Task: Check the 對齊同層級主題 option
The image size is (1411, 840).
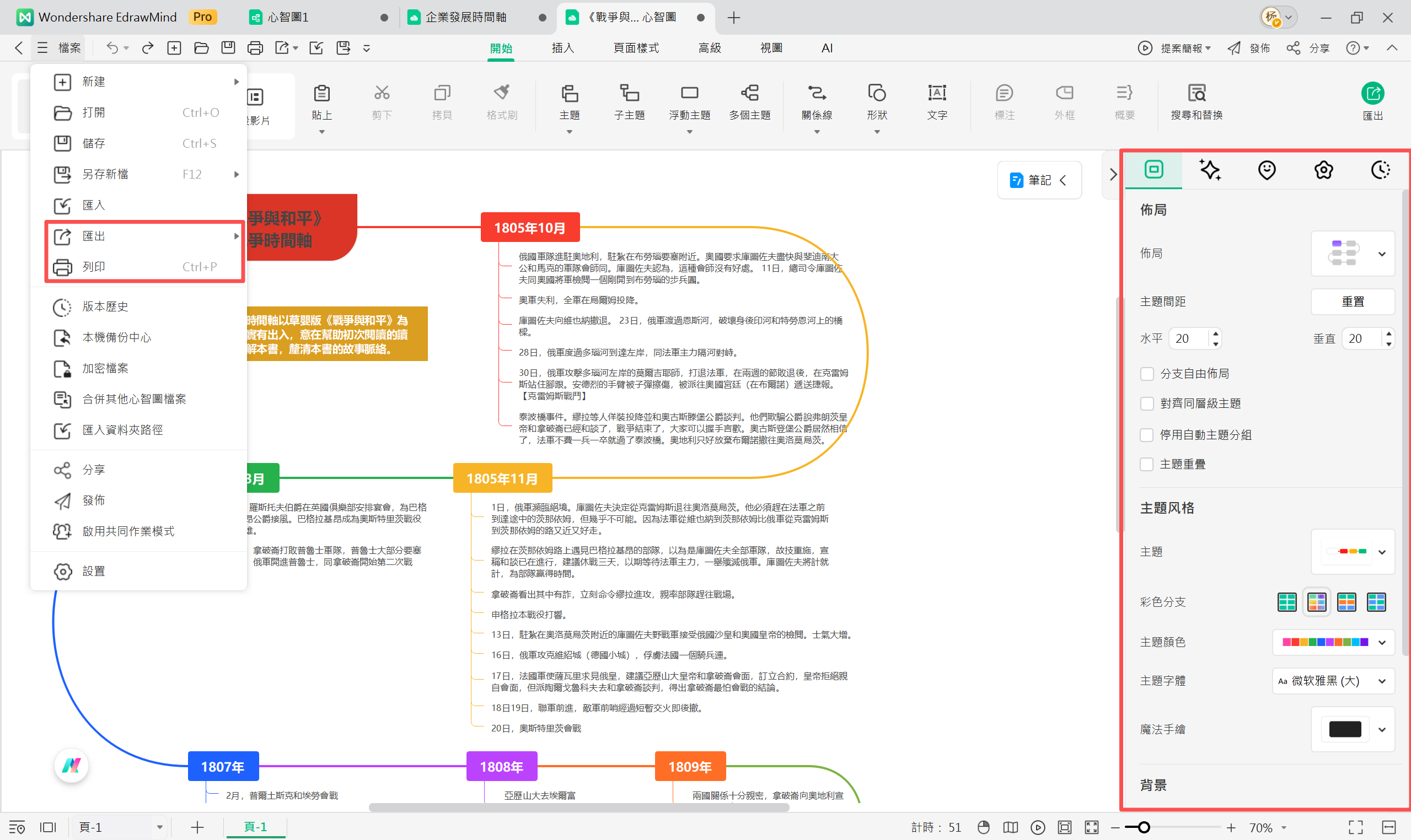Action: (1146, 403)
